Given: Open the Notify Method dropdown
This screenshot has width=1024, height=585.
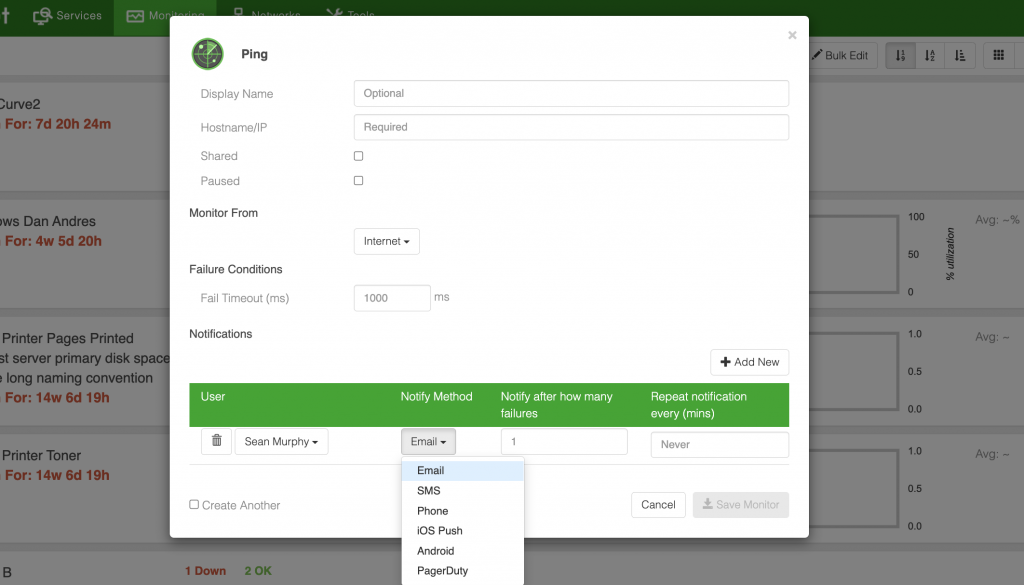Looking at the screenshot, I should 428,441.
